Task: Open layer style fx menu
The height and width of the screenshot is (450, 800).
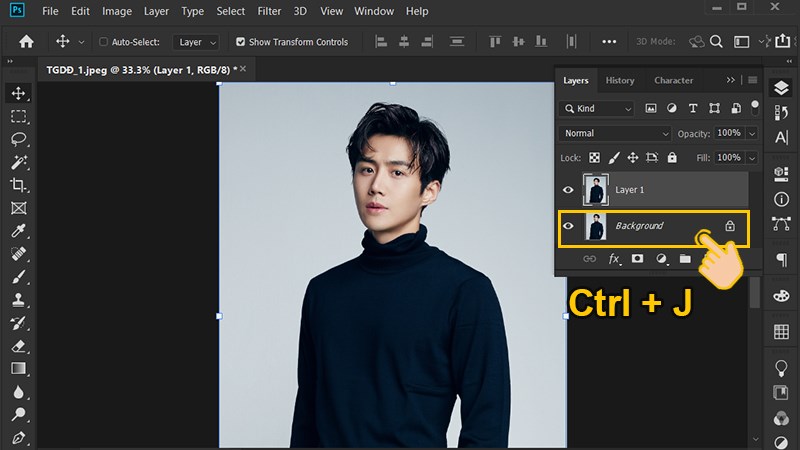Action: pyautogui.click(x=614, y=259)
